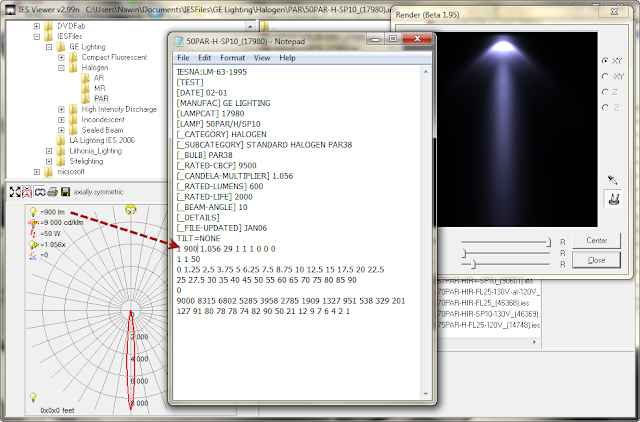
Task: Expand the Sitelighting folder node
Action: 49,161
